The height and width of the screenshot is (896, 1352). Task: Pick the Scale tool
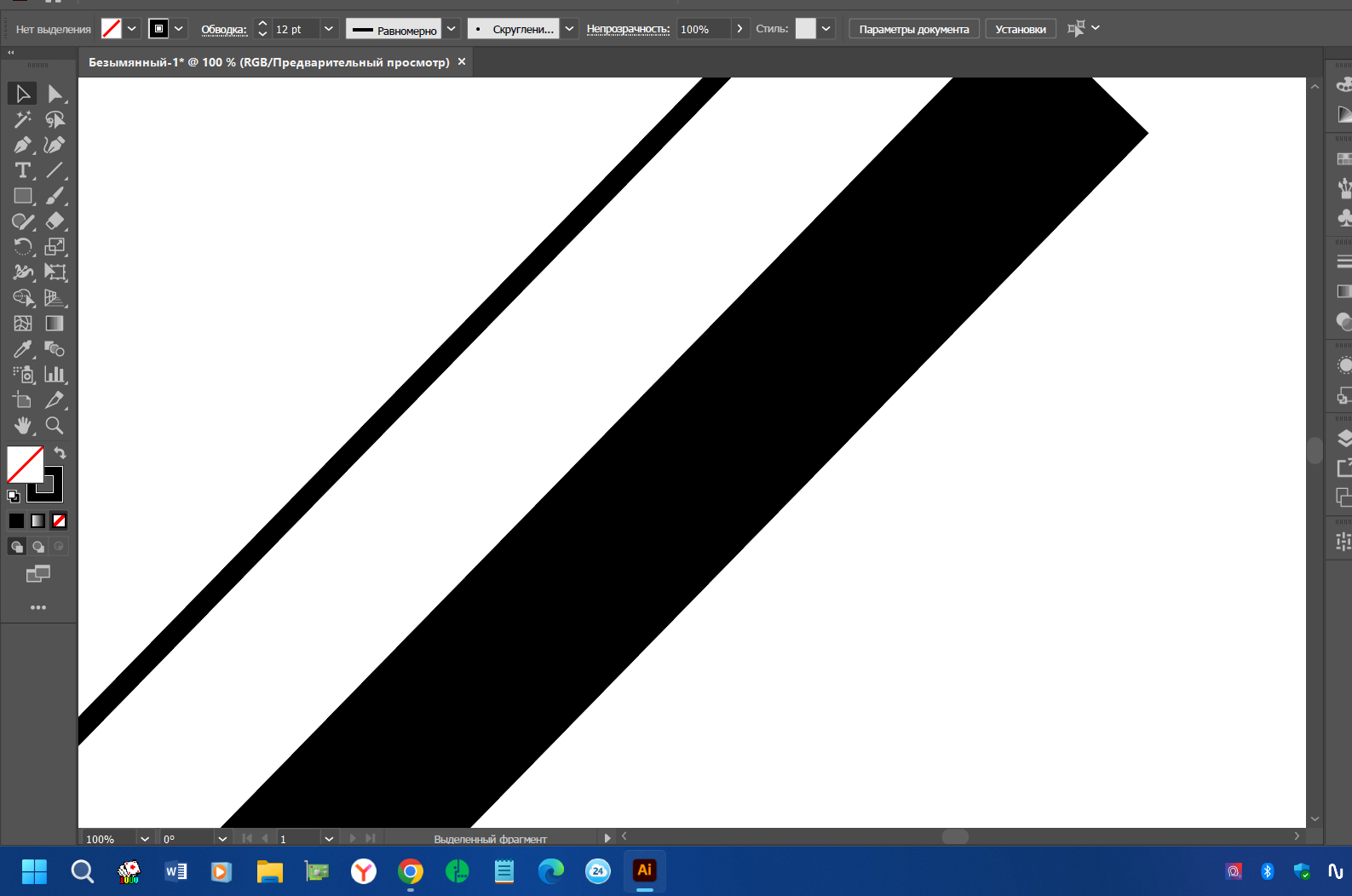pos(55,247)
